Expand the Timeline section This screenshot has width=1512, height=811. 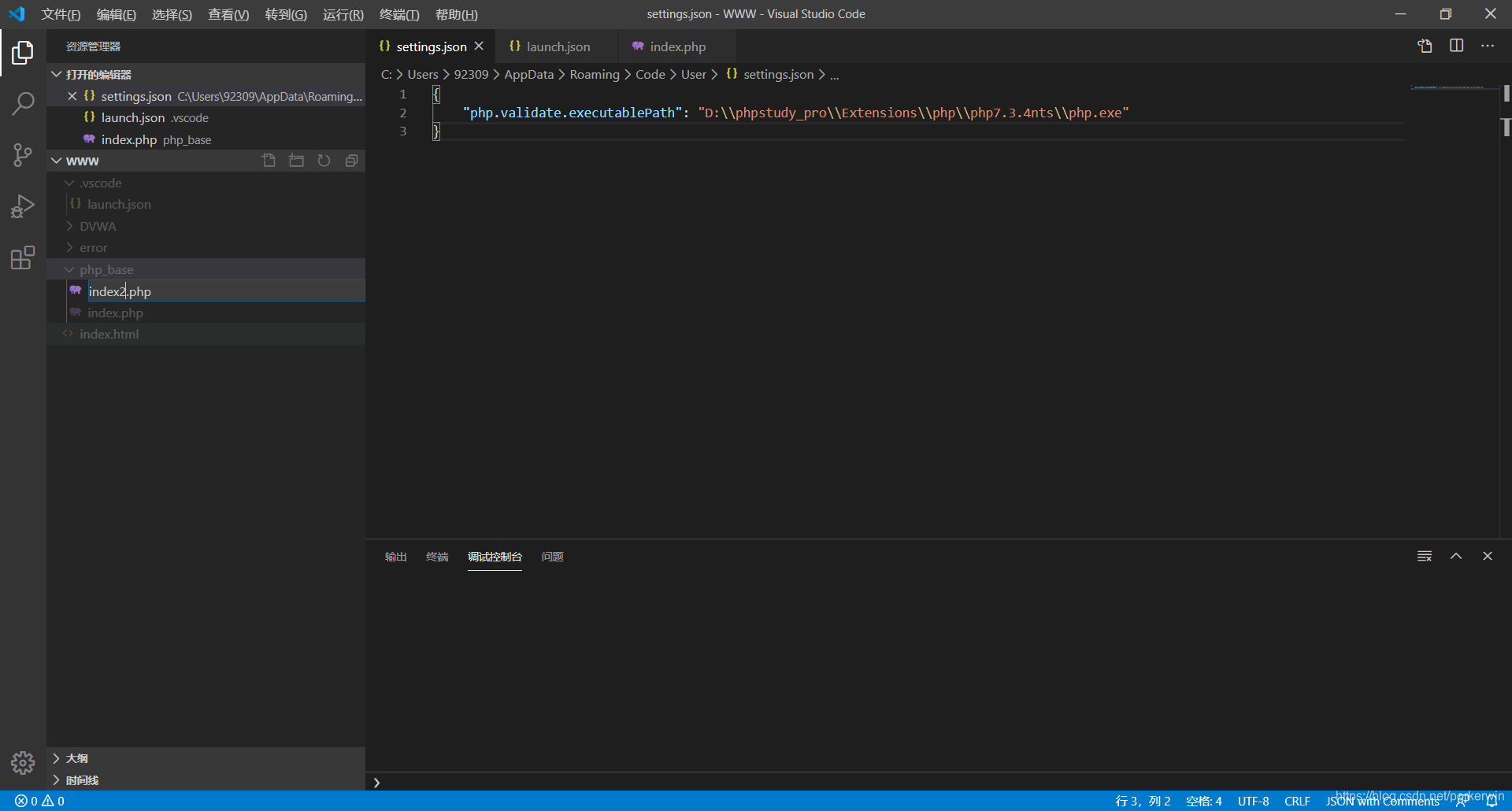[x=206, y=780]
